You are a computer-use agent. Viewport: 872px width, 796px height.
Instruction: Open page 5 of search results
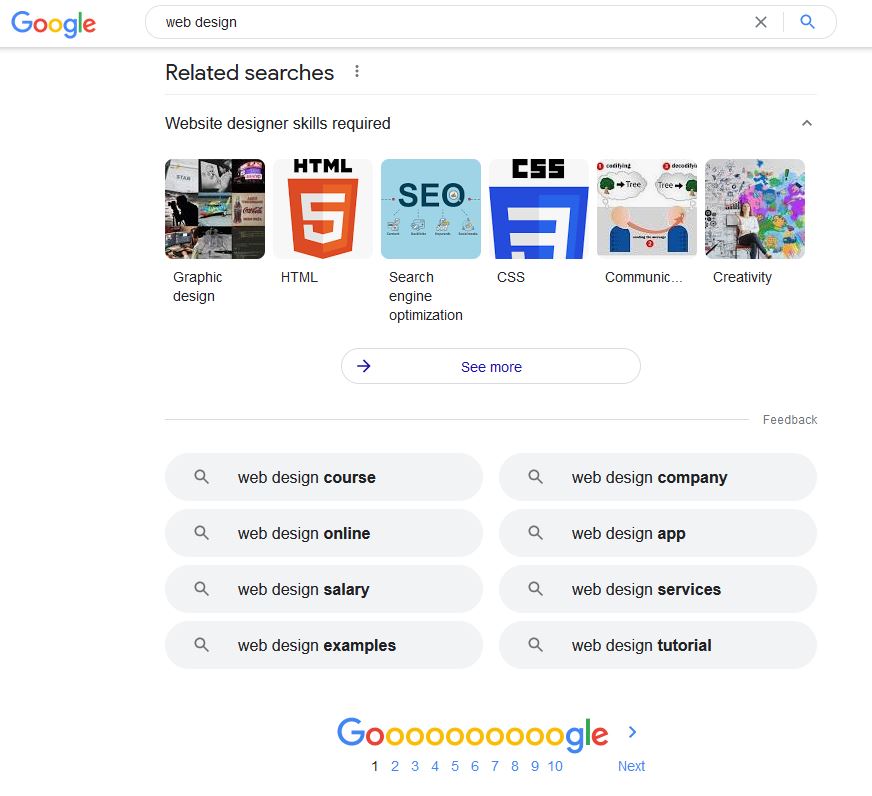pyautogui.click(x=455, y=766)
